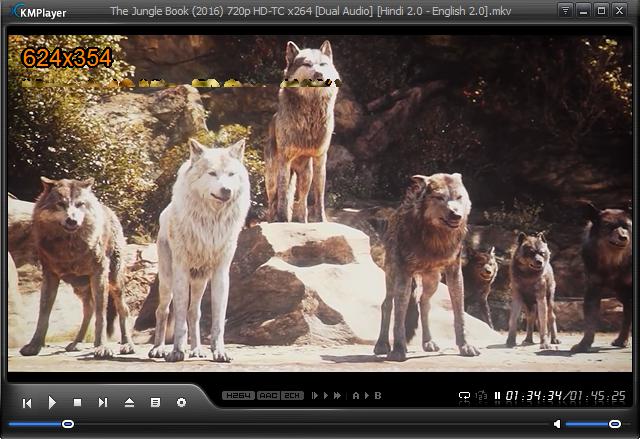
Task: Click the 624x354 resolution overlay
Action: pyautogui.click(x=67, y=58)
